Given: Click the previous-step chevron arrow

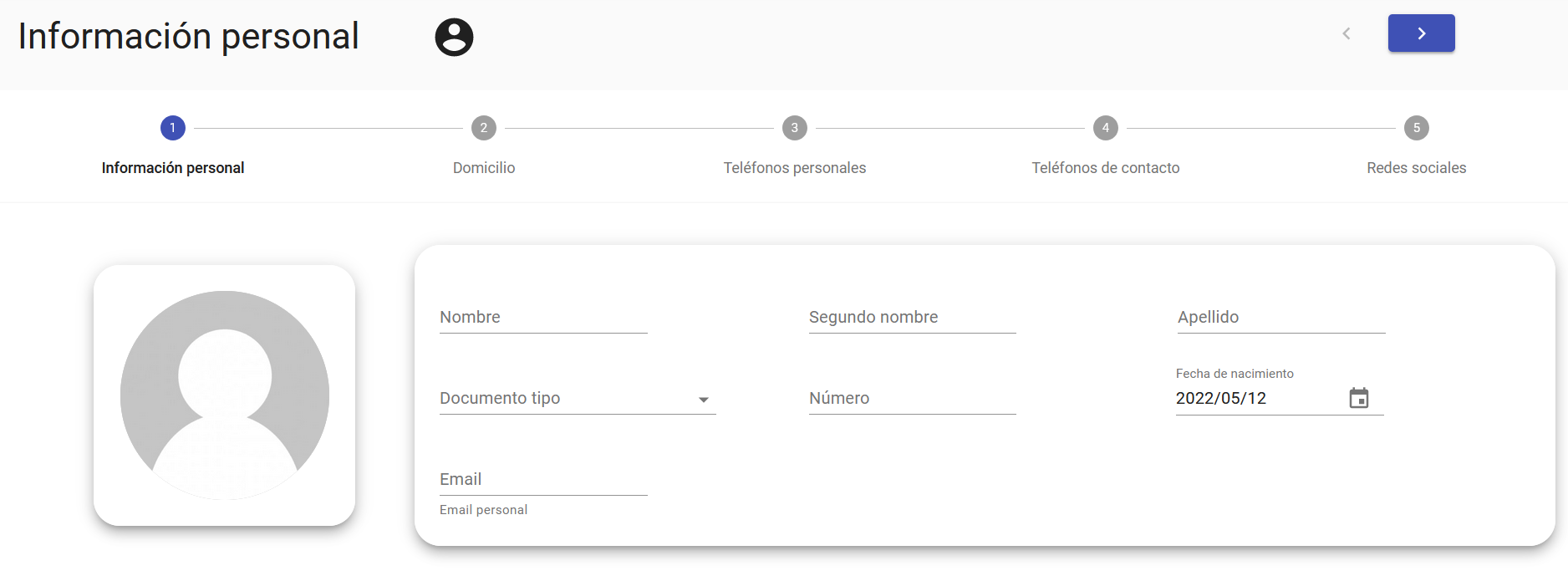Looking at the screenshot, I should 1346,33.
